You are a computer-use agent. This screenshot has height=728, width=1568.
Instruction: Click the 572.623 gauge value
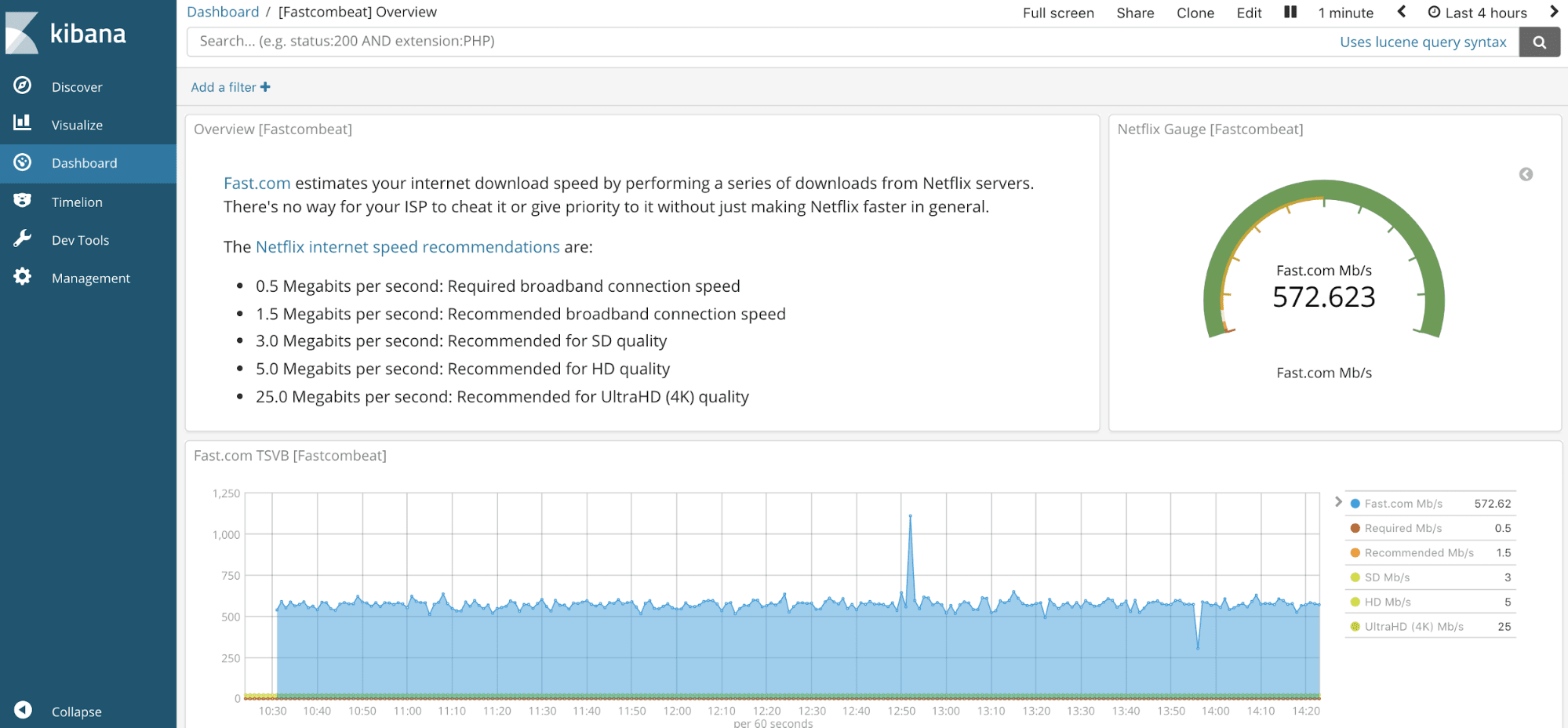(1324, 297)
